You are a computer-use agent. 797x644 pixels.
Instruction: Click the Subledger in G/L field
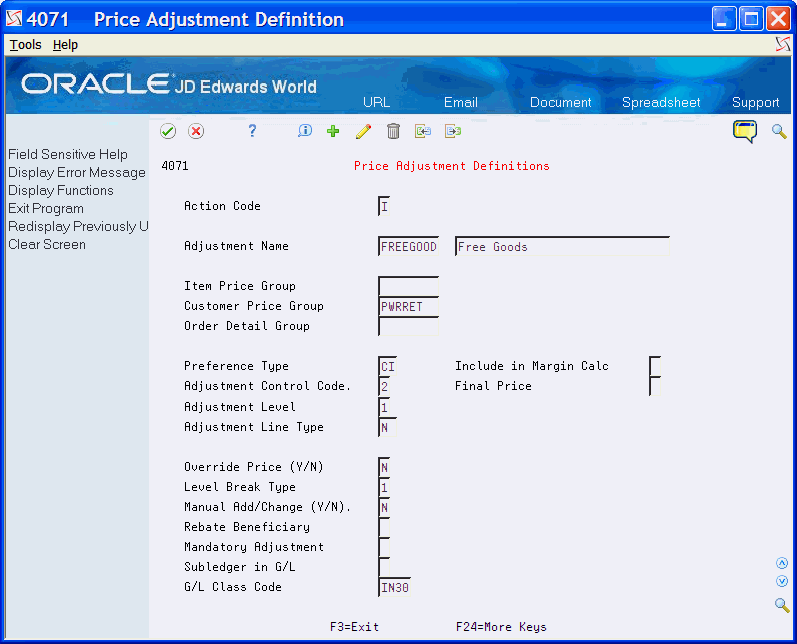coord(384,567)
